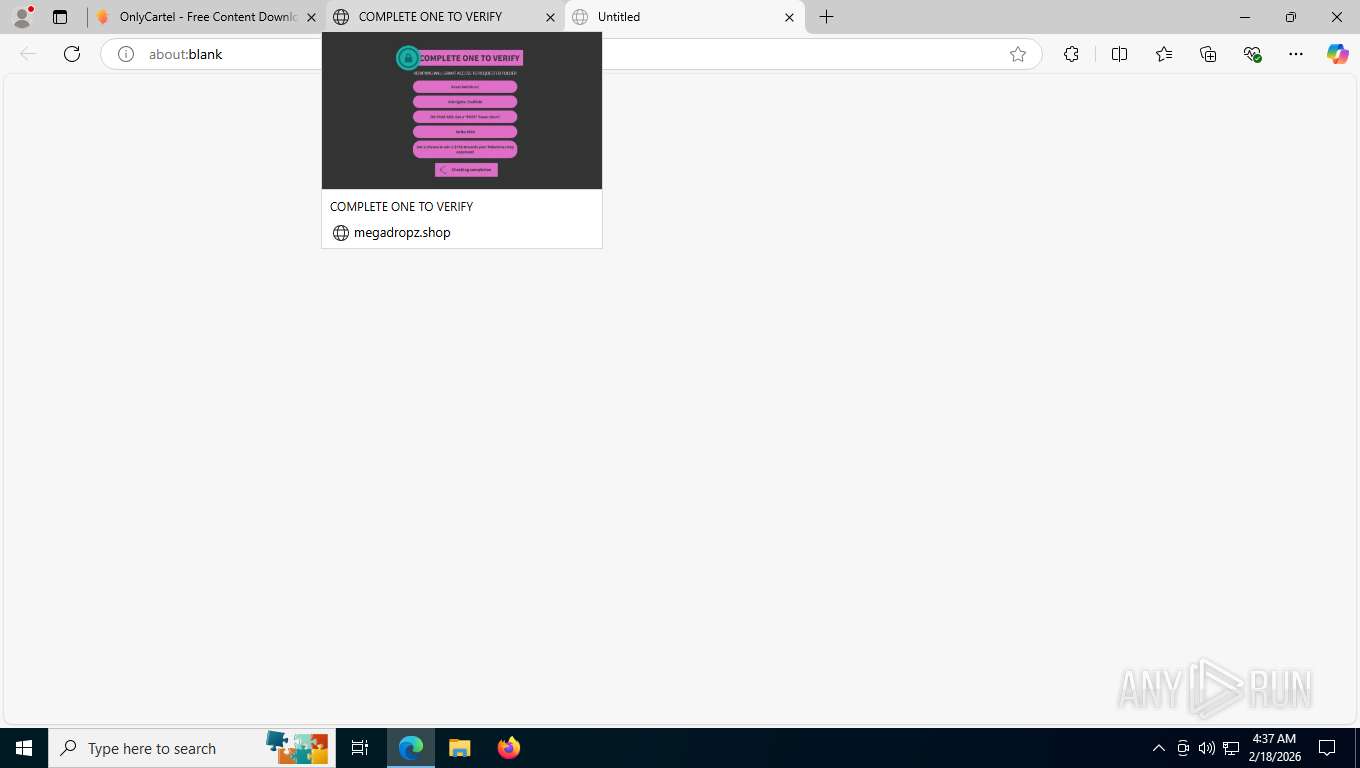Open network status tray icon

tap(1231, 748)
